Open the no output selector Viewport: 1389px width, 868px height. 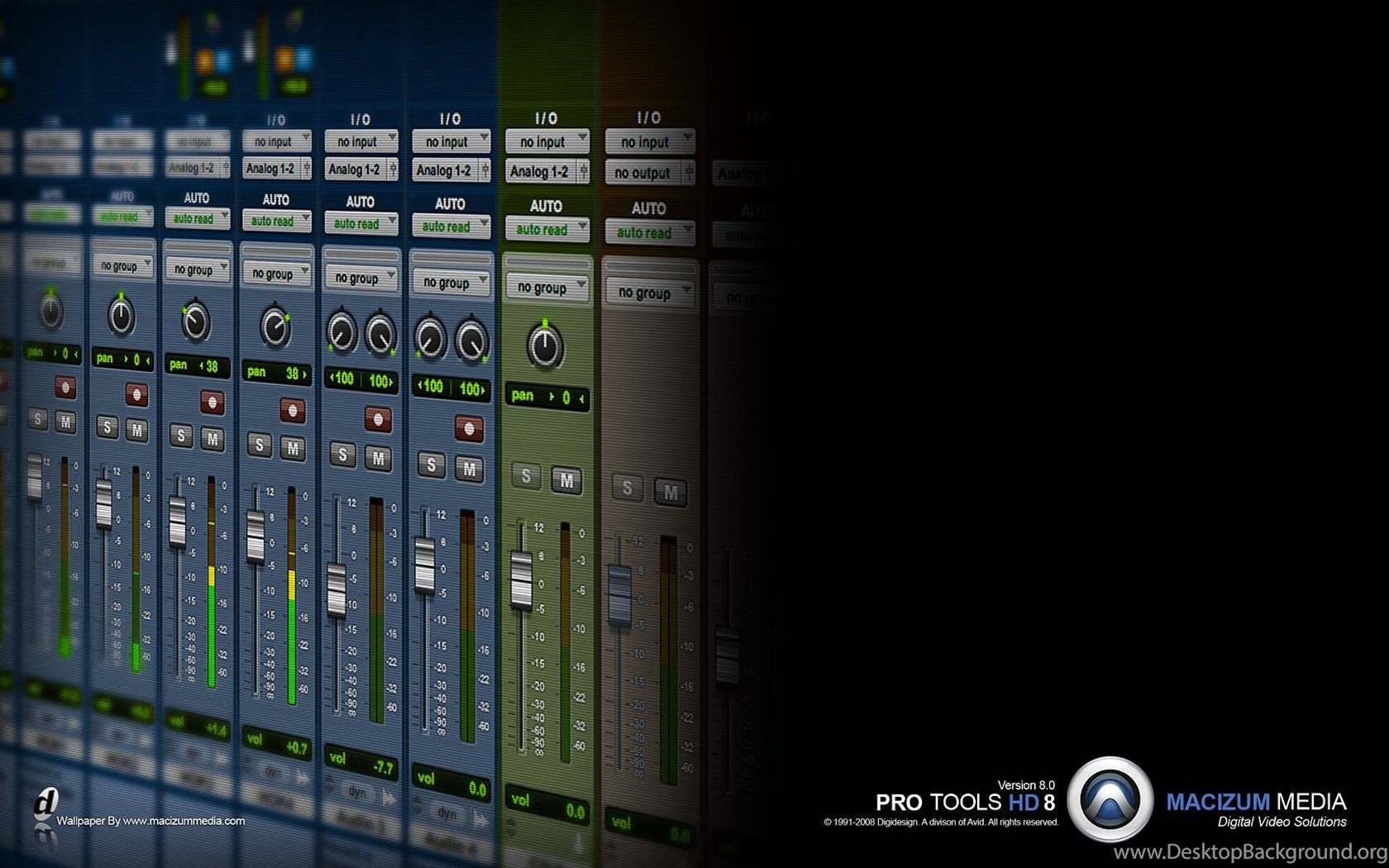(650, 173)
